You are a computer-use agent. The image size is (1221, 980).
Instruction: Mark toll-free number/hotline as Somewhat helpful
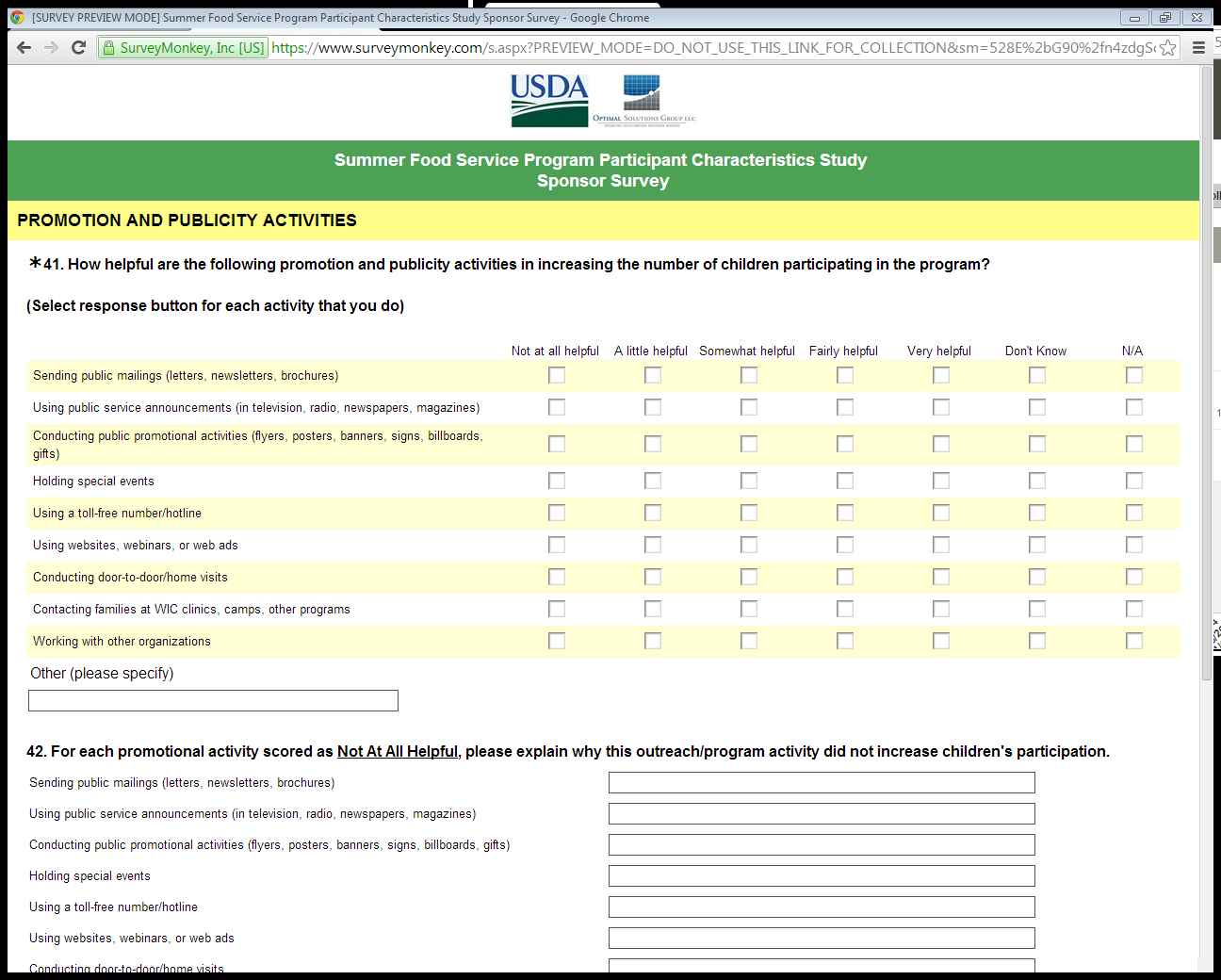[749, 513]
